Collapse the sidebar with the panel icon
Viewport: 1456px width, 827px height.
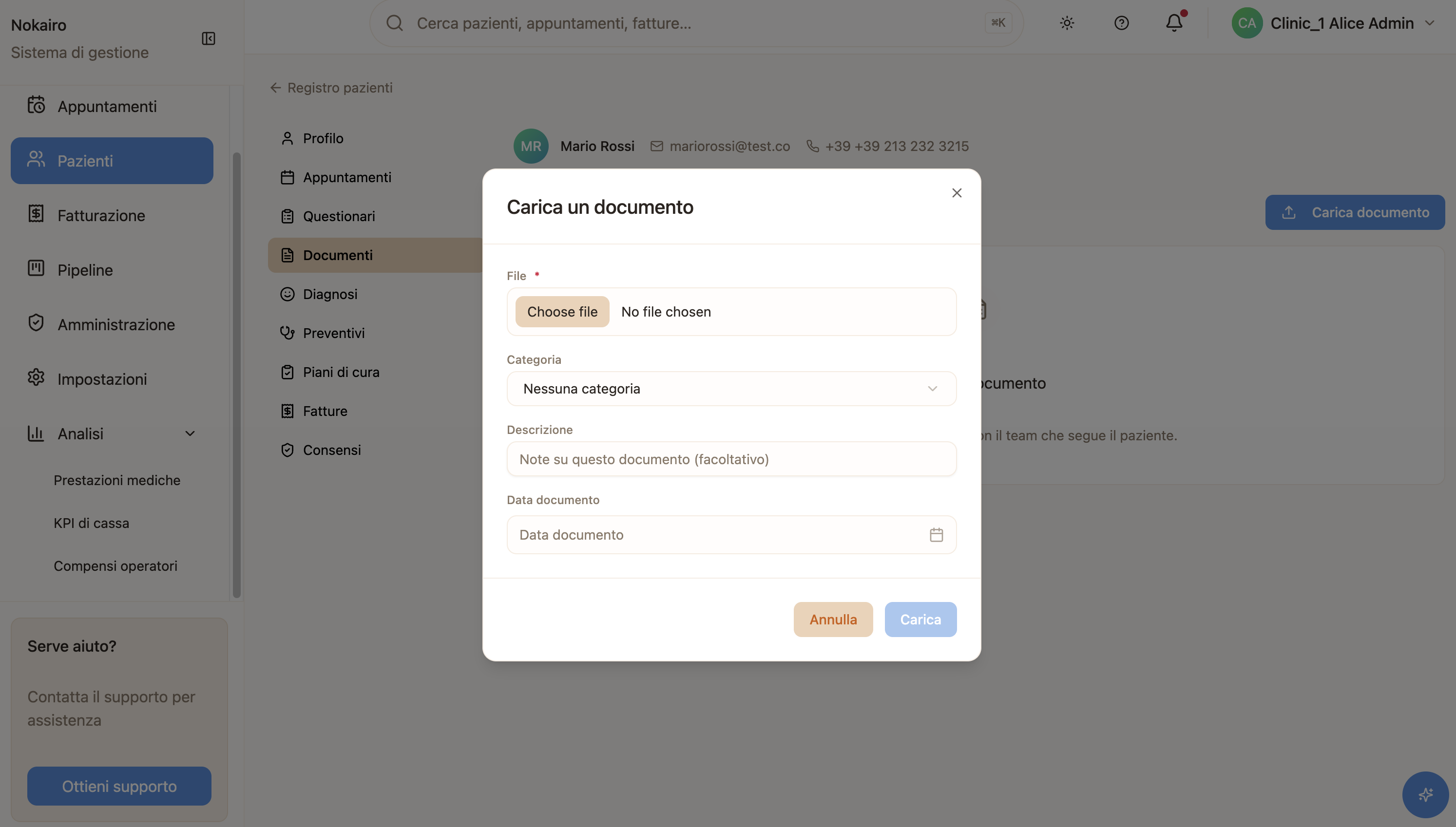tap(209, 38)
